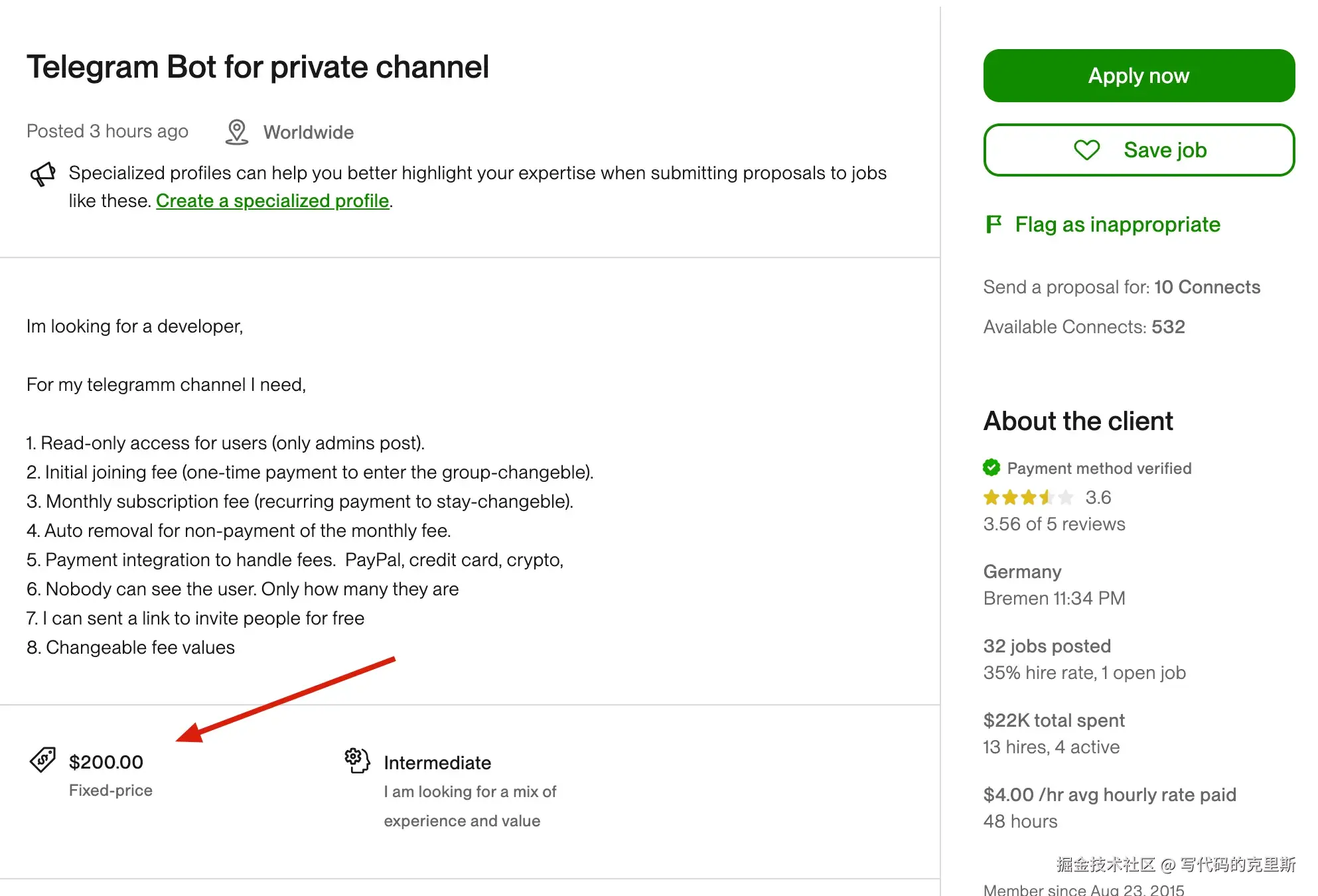The width and height of the screenshot is (1318, 896).
Task: Click the 3.56 of 5 reviews text
Action: [1054, 524]
